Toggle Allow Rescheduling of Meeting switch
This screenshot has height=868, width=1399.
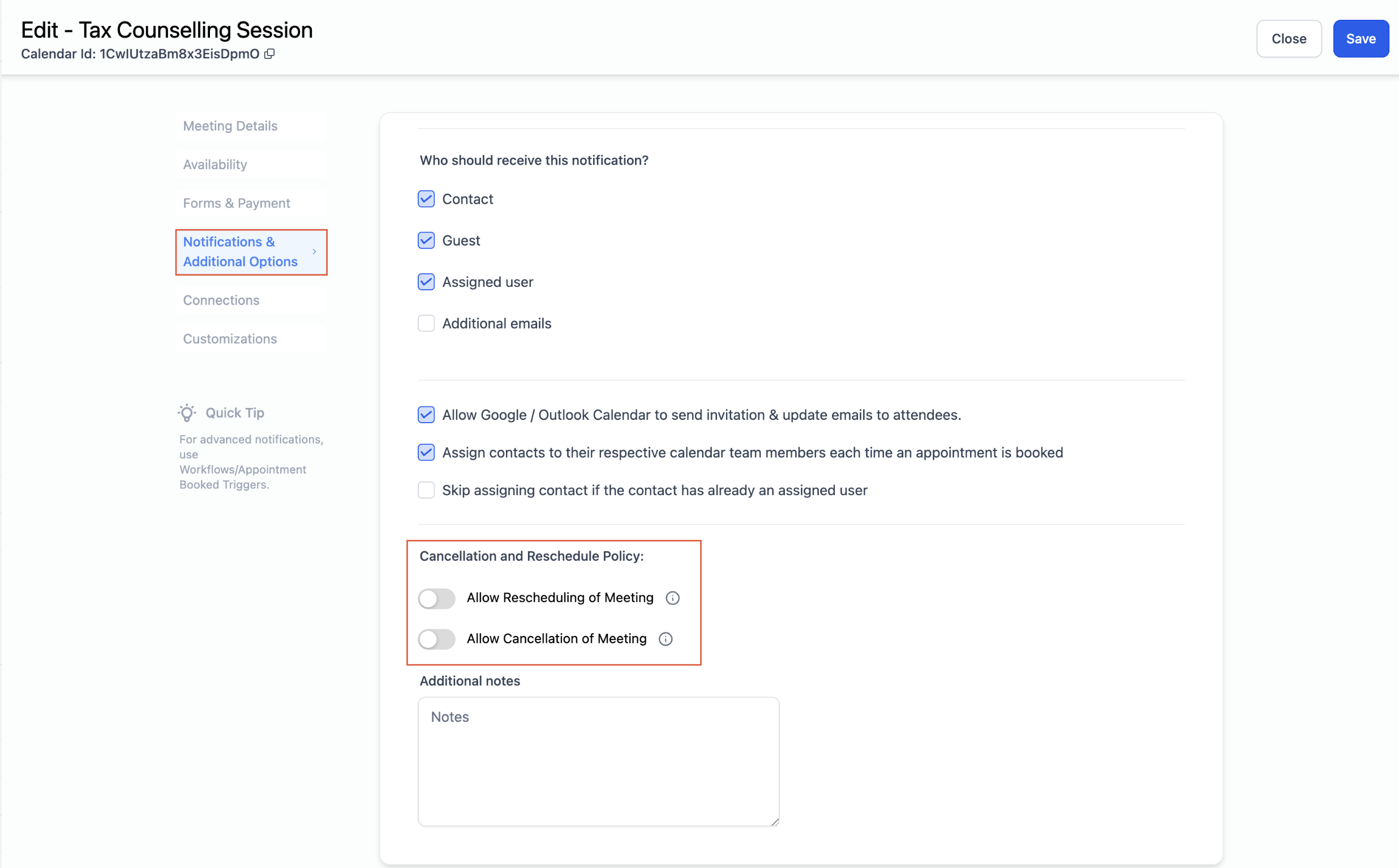436,598
